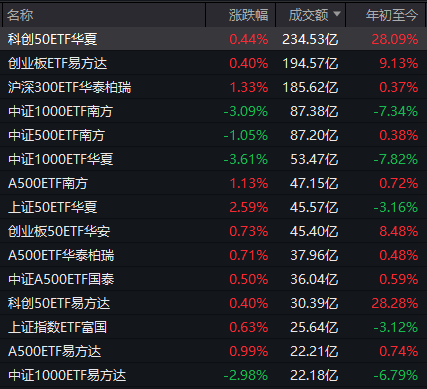Click the 30.39亿 turnover value
427x389 pixels.
(x=314, y=303)
